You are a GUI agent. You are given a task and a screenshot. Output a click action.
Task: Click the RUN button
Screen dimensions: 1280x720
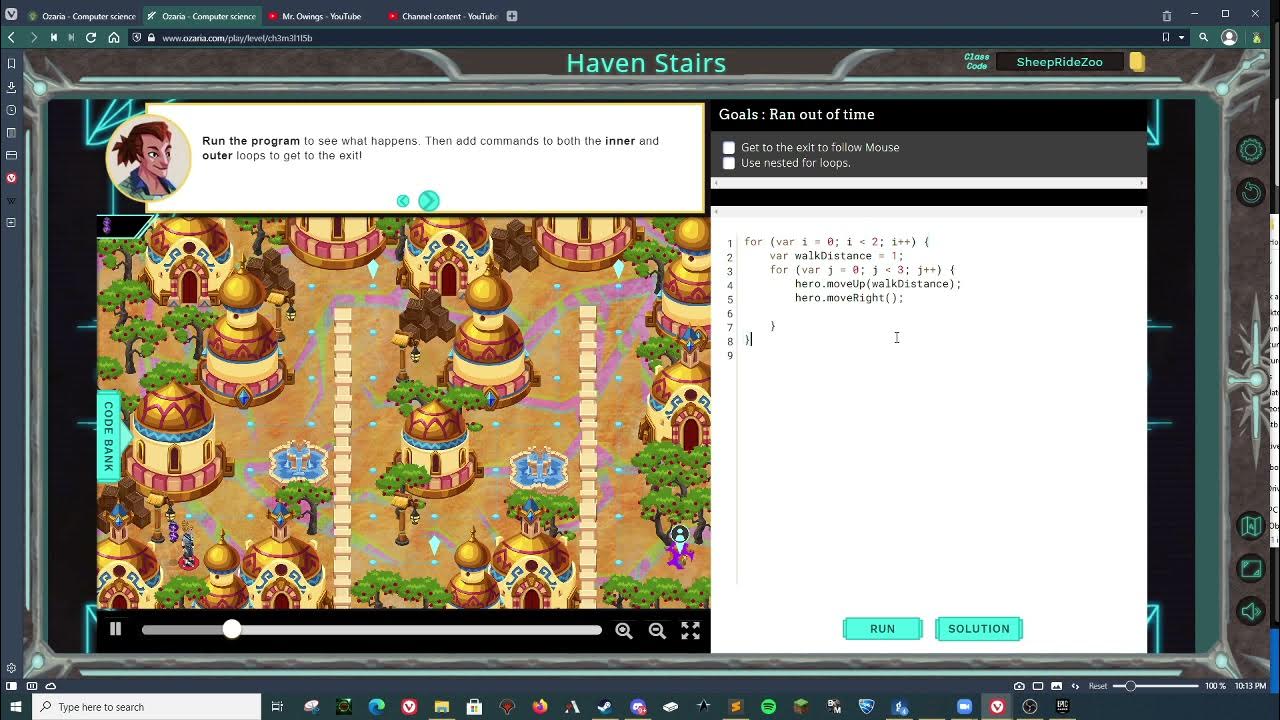coord(882,629)
